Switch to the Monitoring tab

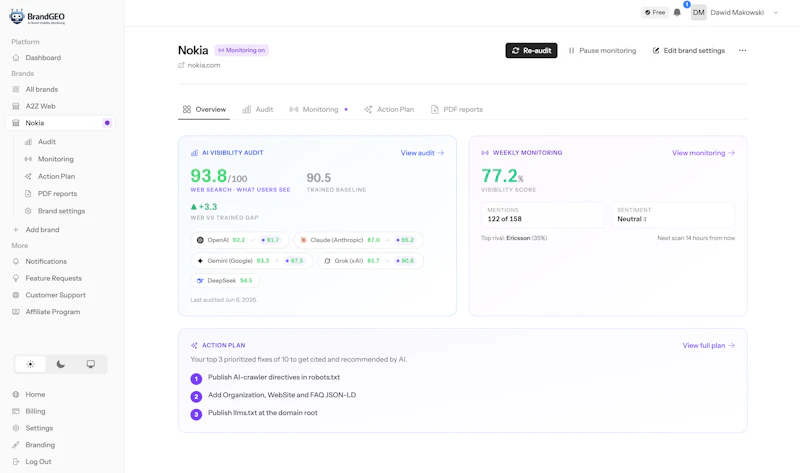(318, 109)
